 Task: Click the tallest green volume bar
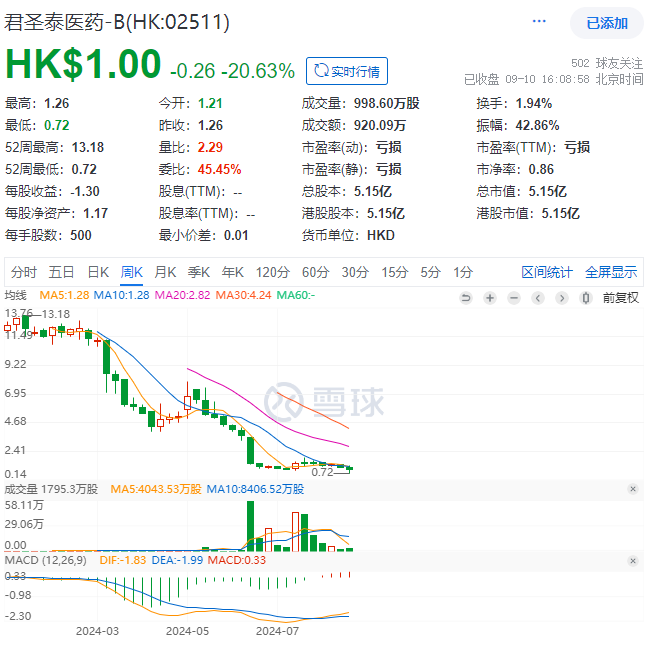[x=249, y=526]
